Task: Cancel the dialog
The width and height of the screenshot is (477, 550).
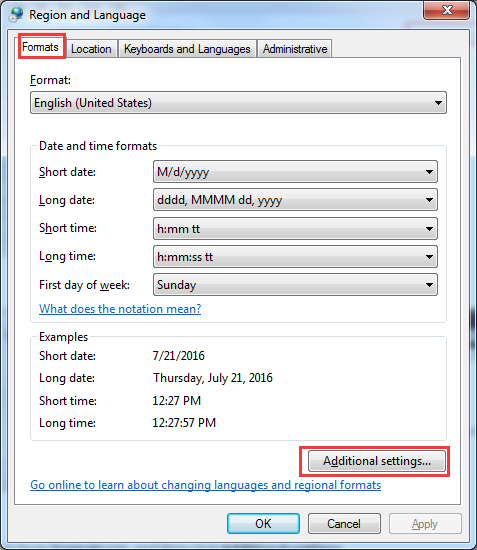Action: point(344,524)
